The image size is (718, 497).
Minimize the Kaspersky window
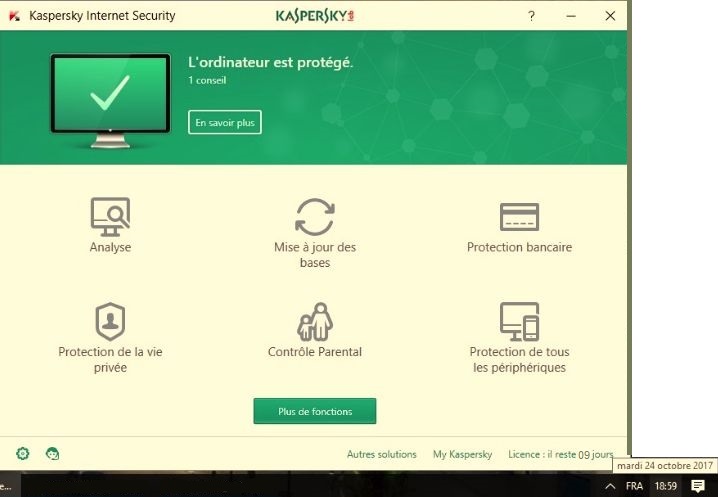[x=571, y=16]
